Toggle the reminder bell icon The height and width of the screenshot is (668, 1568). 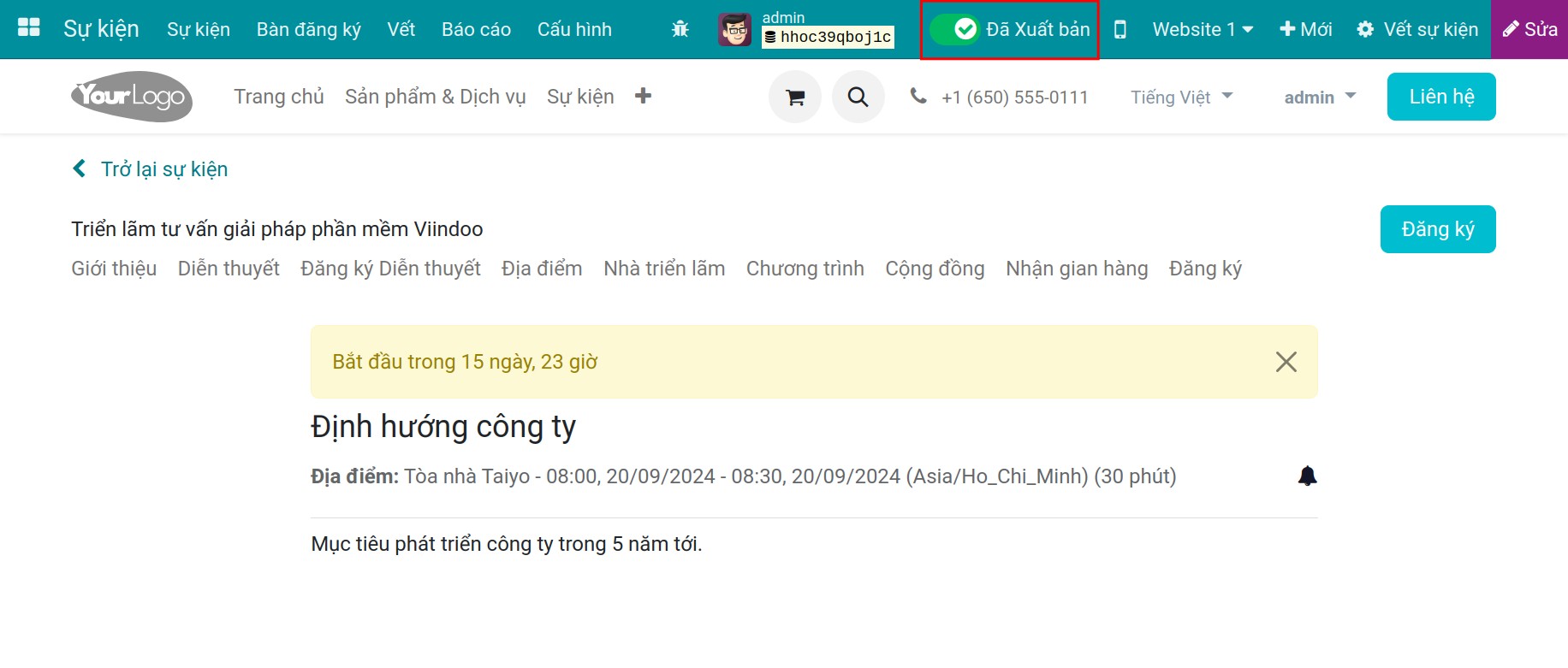pyautogui.click(x=1307, y=476)
